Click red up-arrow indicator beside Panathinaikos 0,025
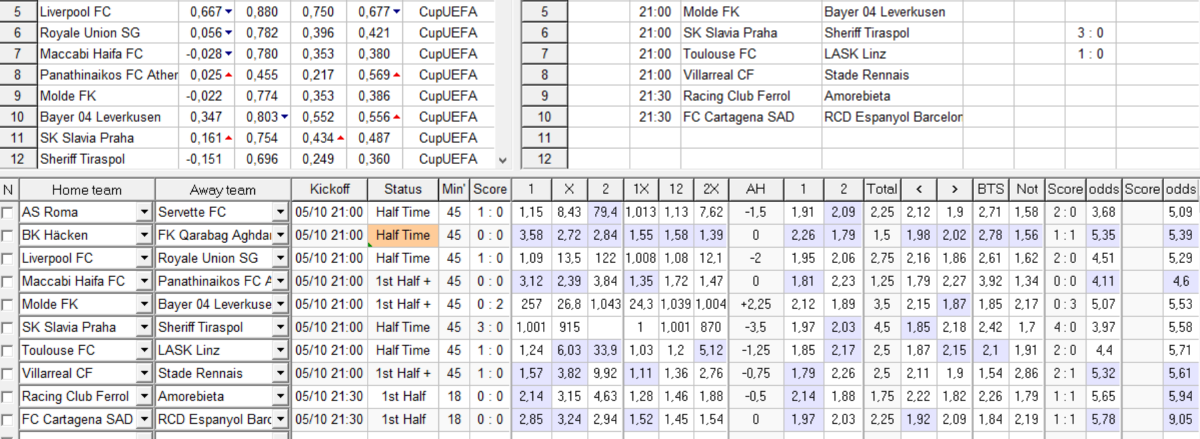This screenshot has height=439, width=1200. tap(229, 76)
